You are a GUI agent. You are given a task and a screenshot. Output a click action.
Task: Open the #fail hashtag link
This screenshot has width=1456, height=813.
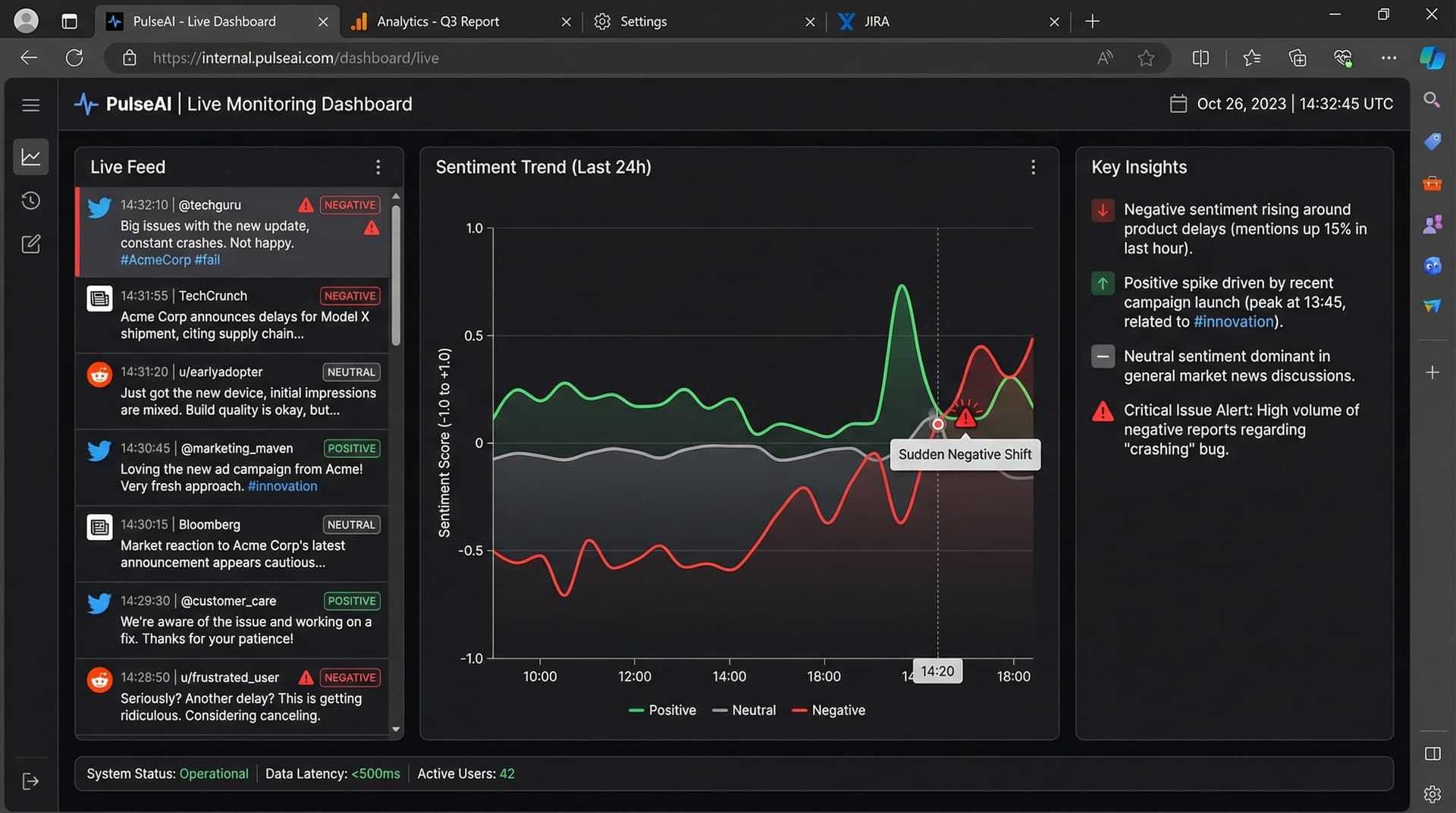tap(207, 260)
